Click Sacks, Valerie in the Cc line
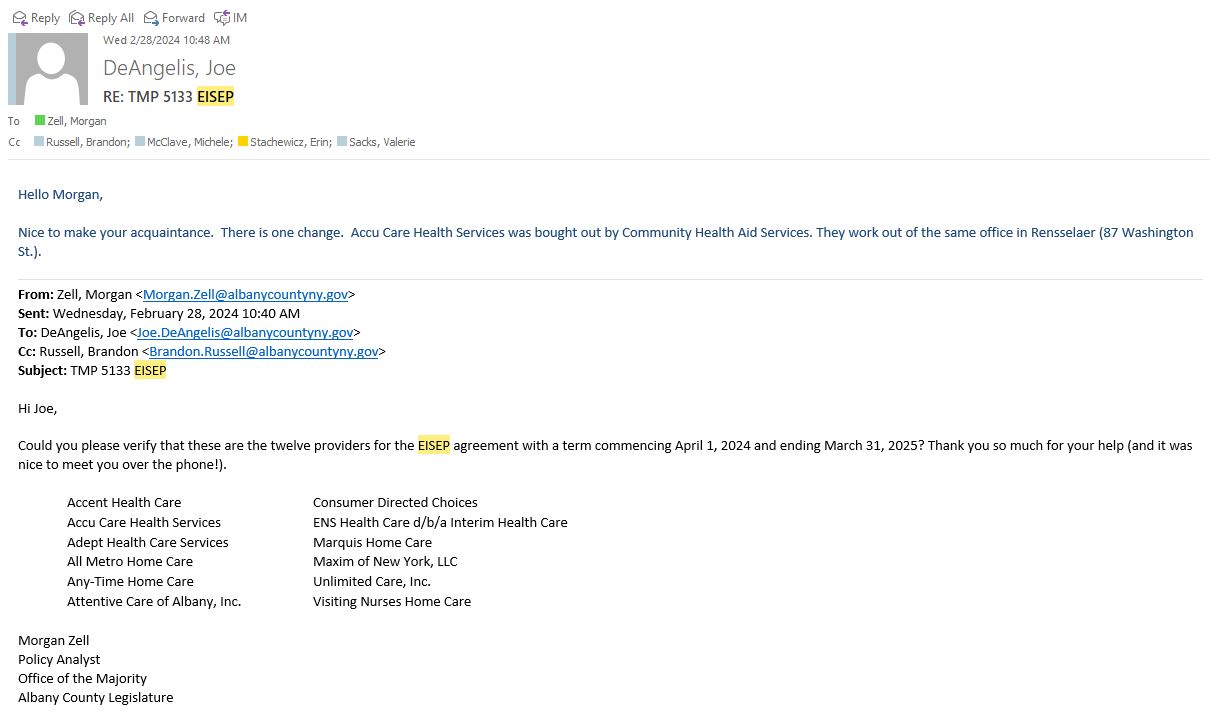 click(382, 142)
